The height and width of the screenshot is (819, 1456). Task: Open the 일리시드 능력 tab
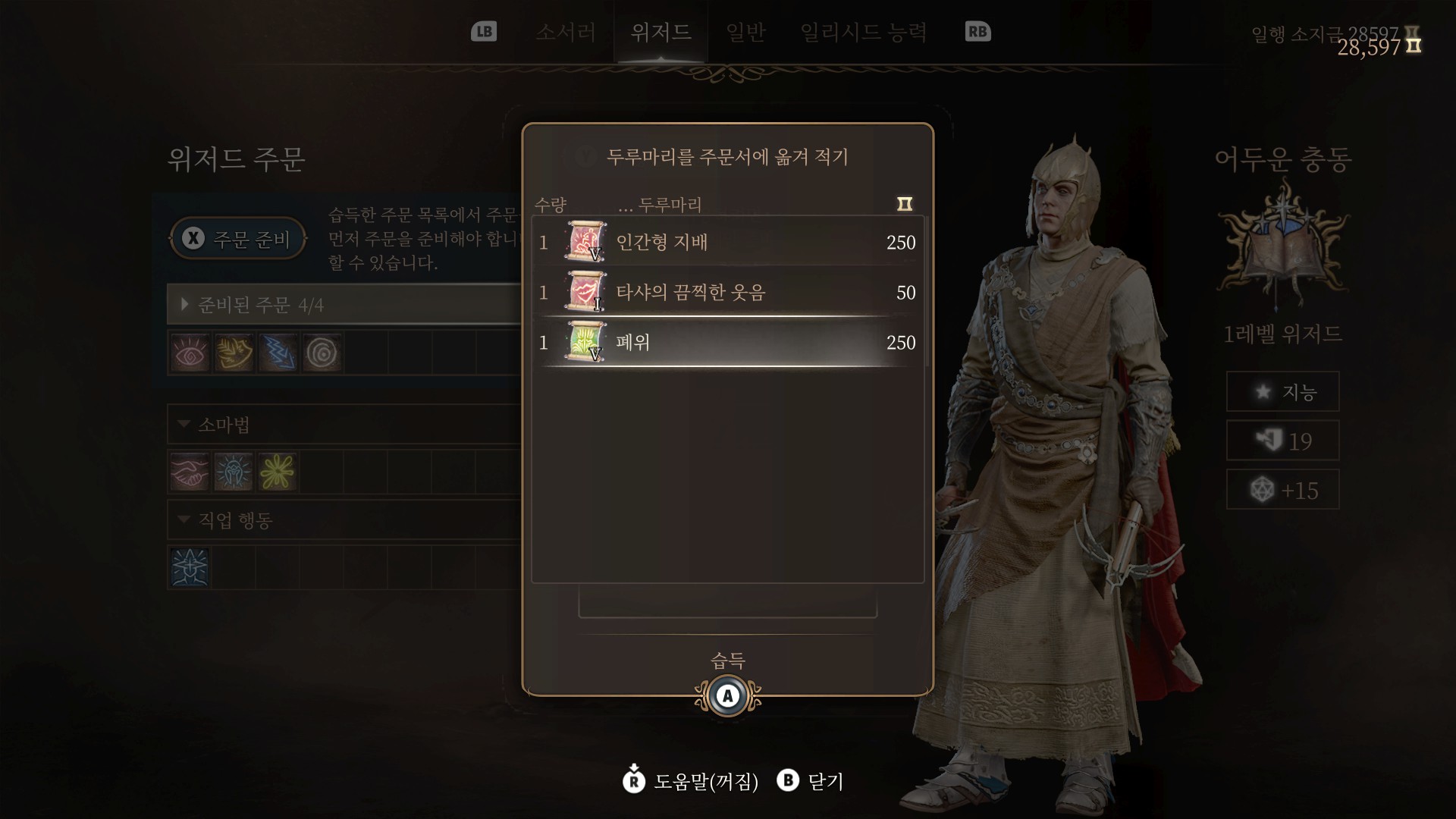[864, 32]
